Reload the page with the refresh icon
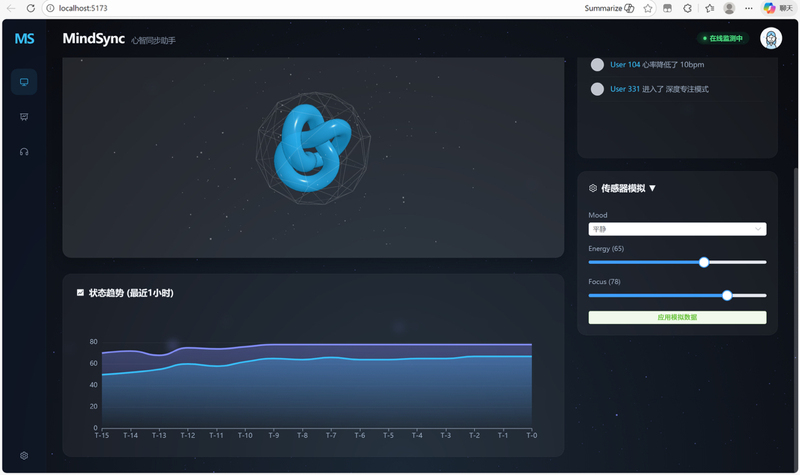Screen dimensions: 800x475 click(31, 8)
